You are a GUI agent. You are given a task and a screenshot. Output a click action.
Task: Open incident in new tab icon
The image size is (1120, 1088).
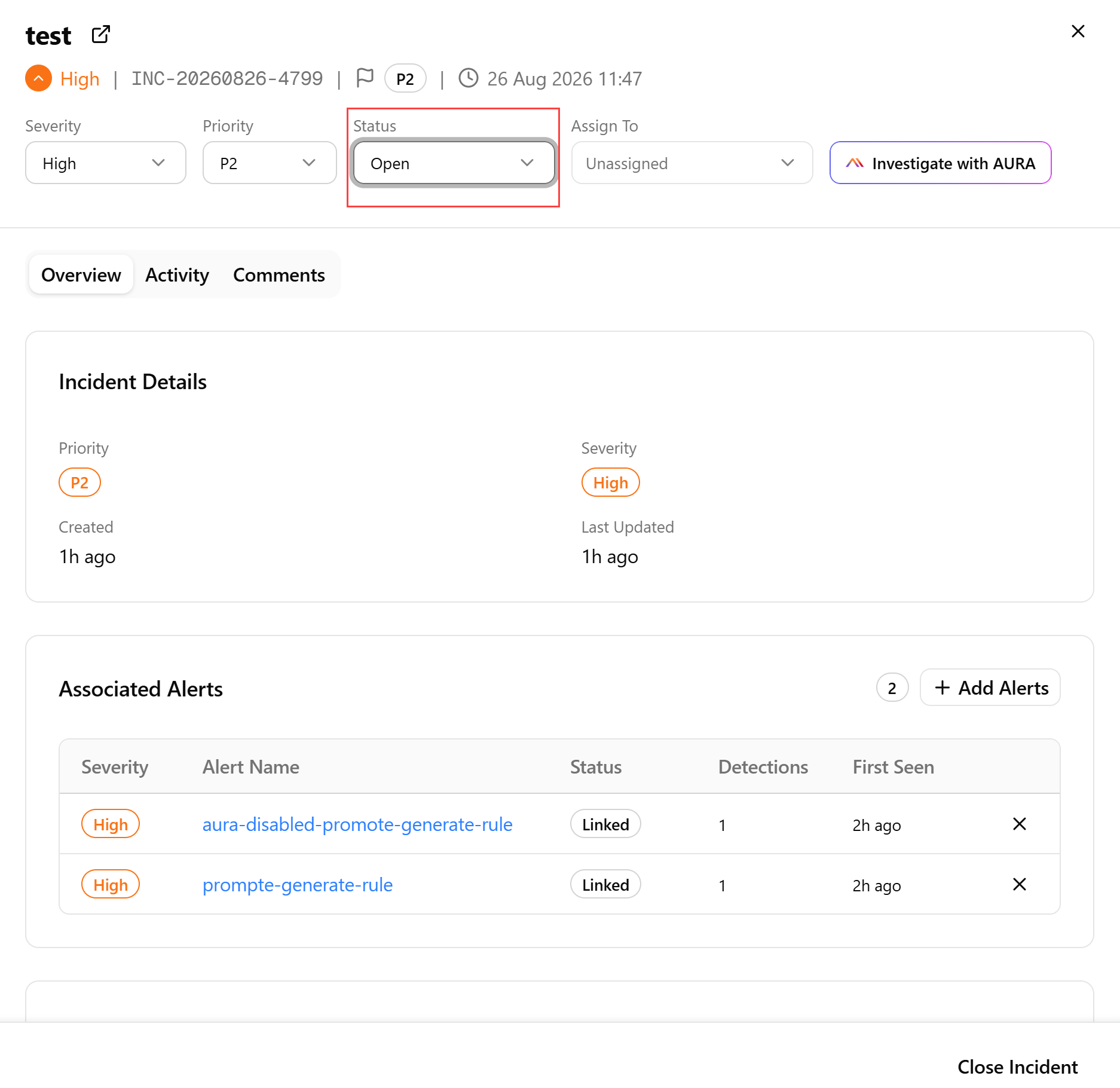(101, 35)
